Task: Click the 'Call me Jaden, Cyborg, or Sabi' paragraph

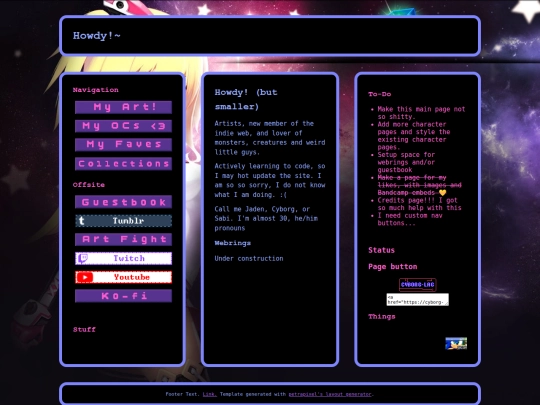Action: pos(266,218)
